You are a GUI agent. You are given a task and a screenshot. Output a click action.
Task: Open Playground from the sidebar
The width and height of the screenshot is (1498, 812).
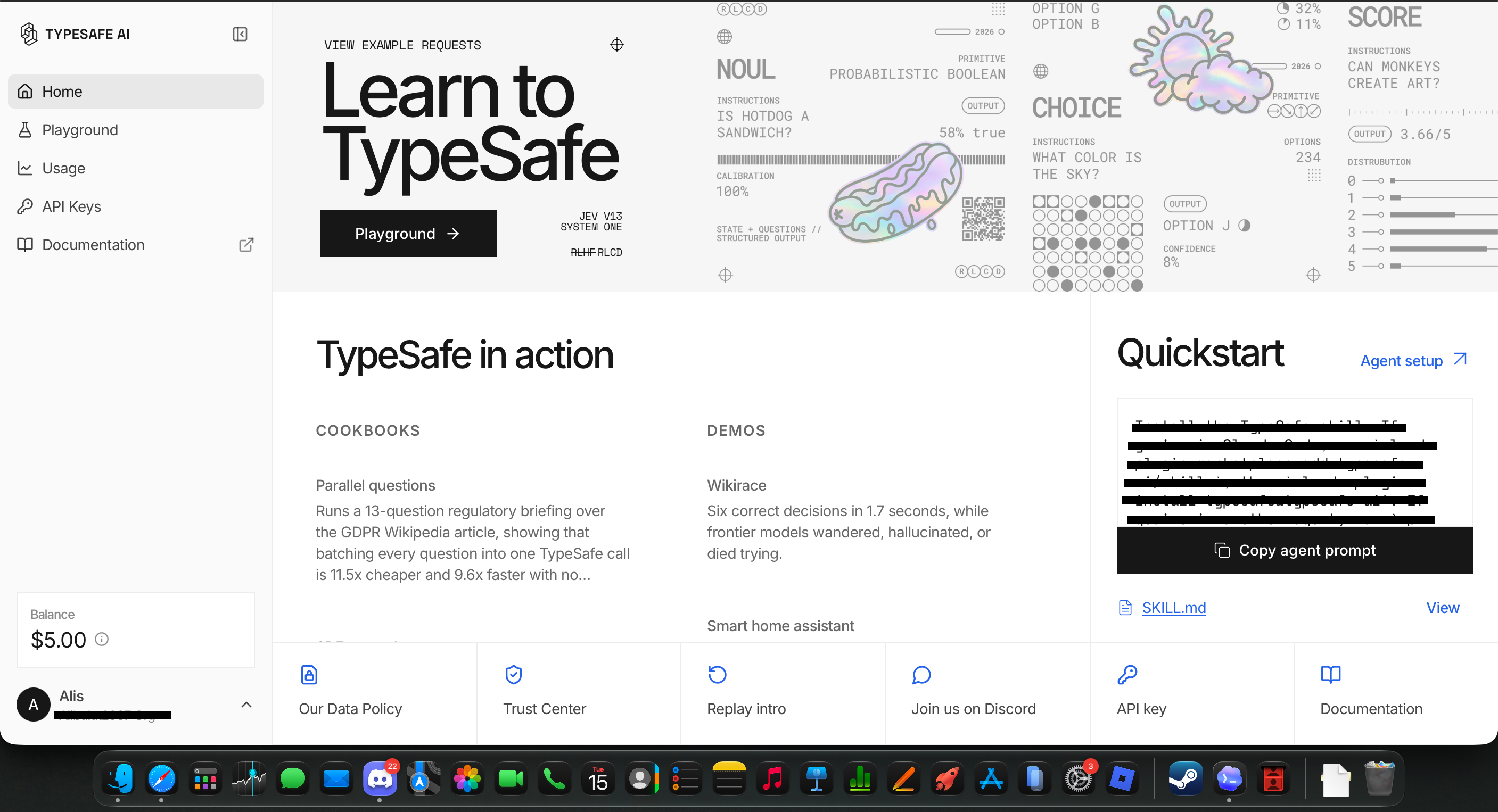click(x=136, y=130)
